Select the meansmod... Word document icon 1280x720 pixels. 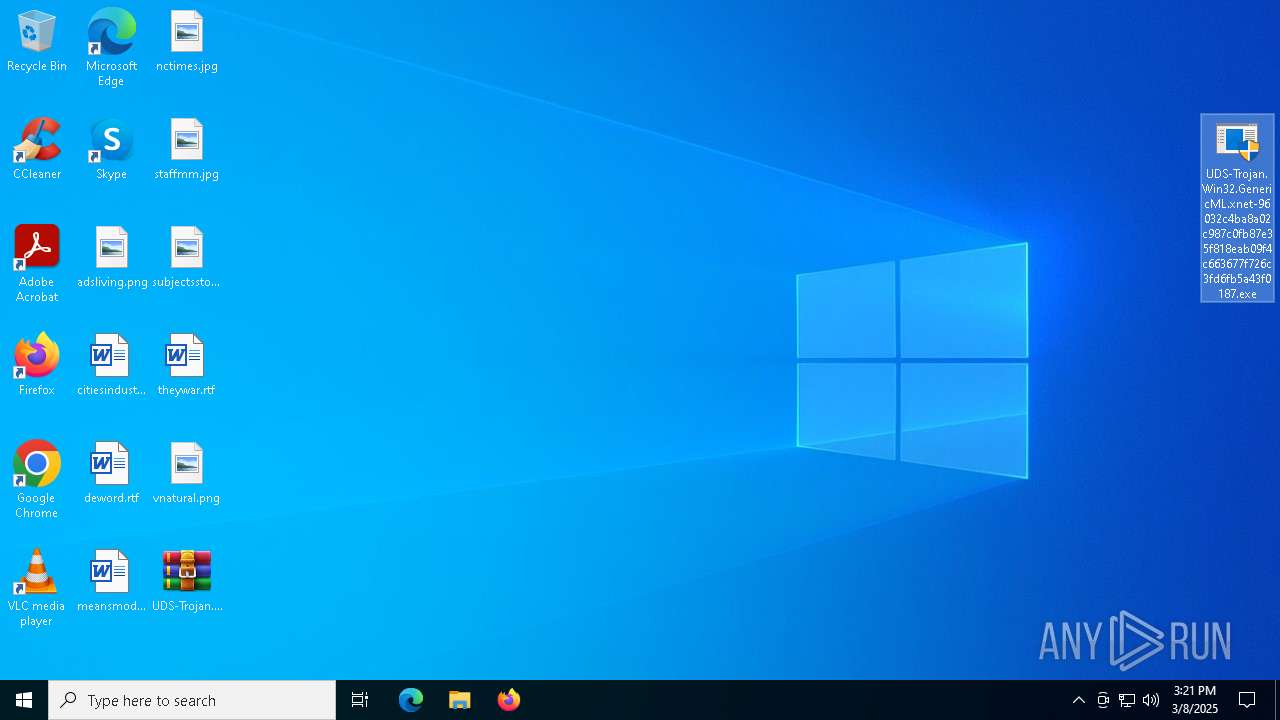[111, 582]
